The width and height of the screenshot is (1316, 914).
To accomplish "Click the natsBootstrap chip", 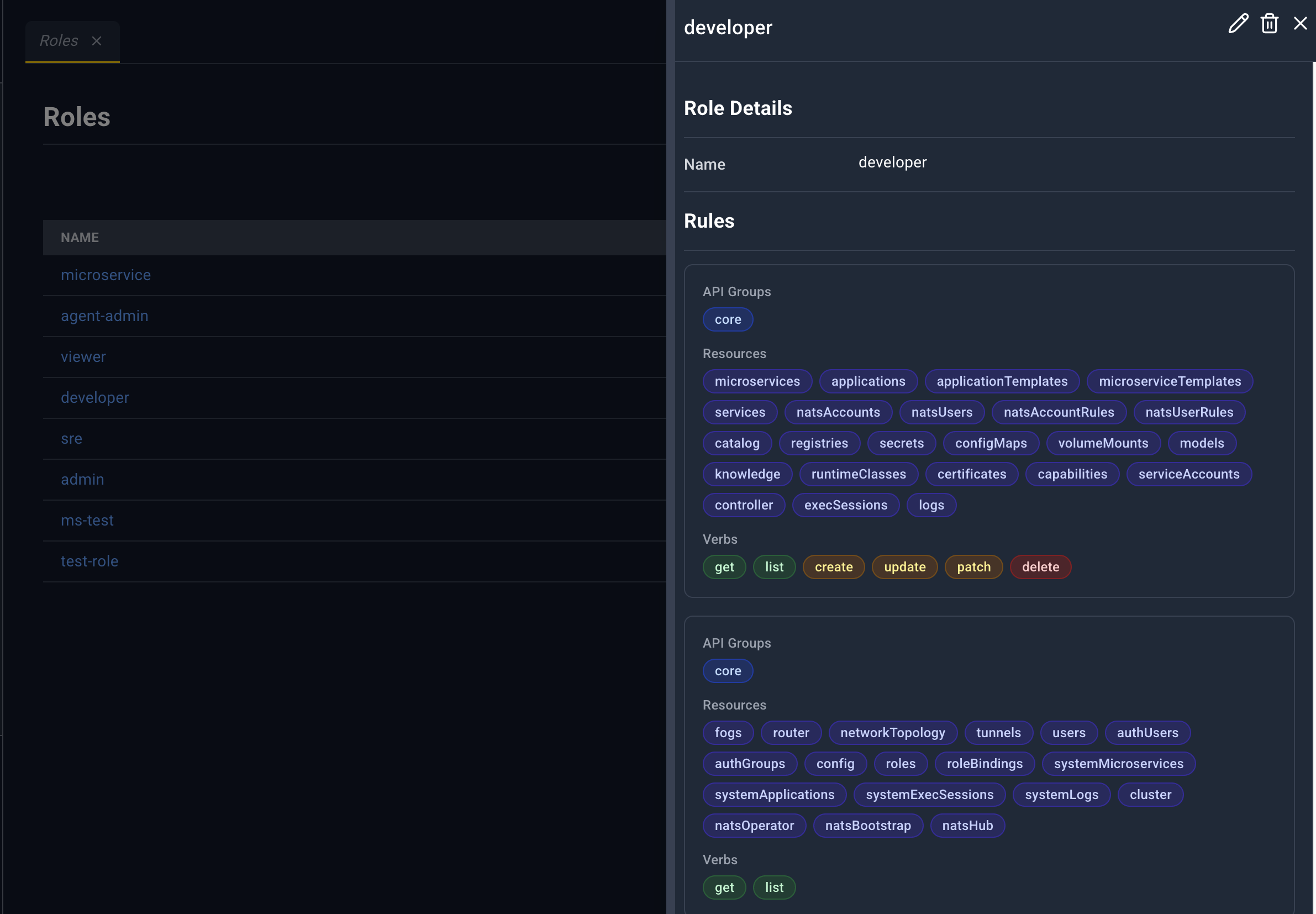I will (x=868, y=825).
